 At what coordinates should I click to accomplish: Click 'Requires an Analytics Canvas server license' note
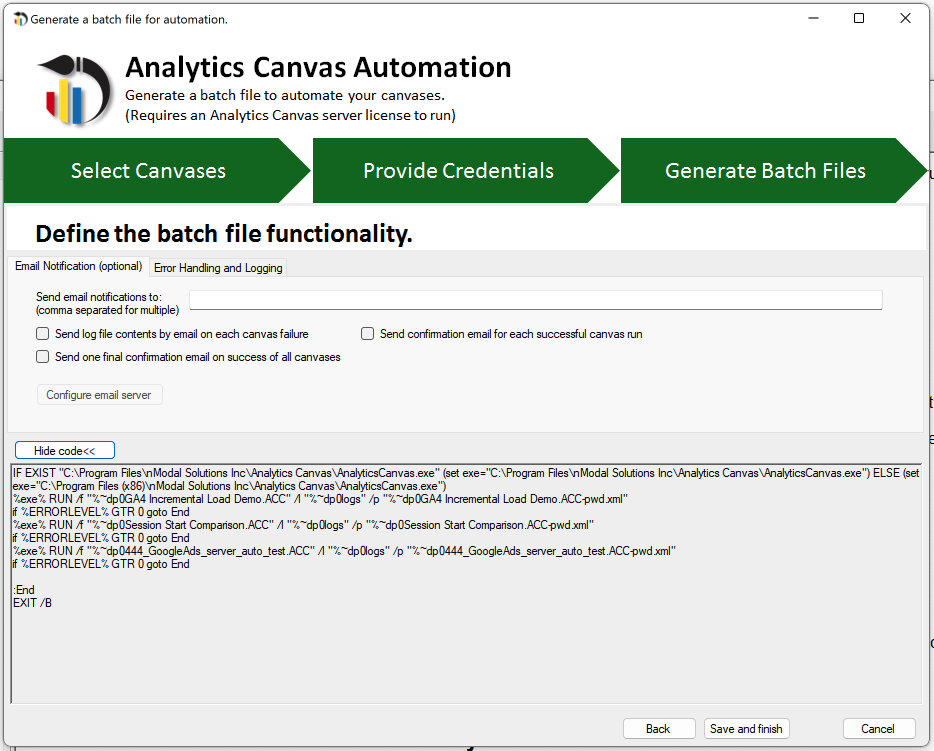(x=291, y=116)
